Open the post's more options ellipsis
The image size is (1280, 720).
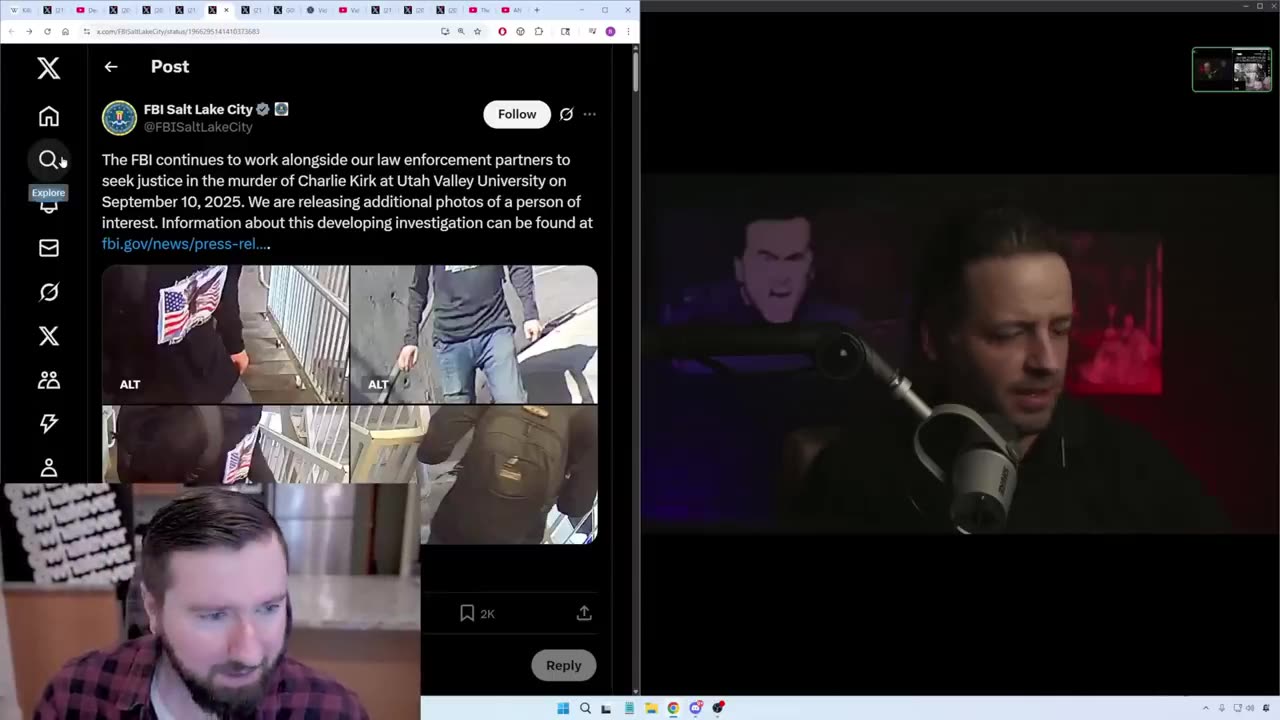[x=590, y=114]
